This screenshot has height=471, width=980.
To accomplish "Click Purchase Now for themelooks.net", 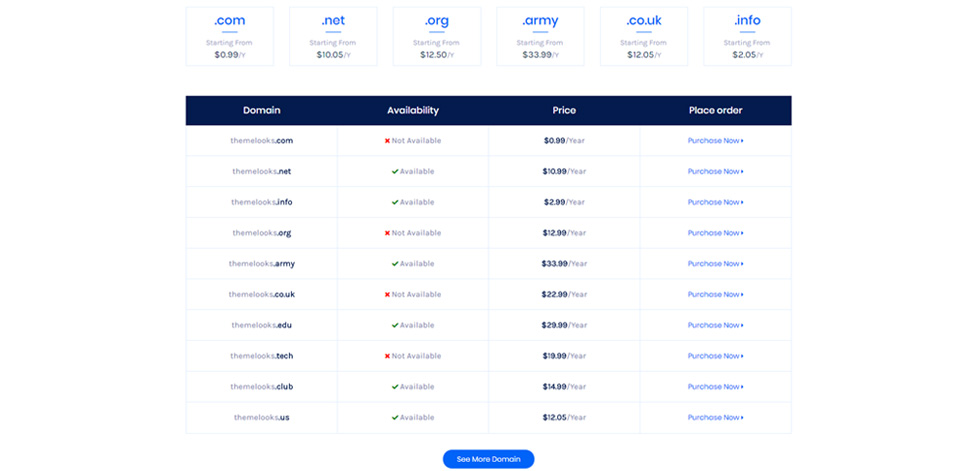I will point(716,171).
